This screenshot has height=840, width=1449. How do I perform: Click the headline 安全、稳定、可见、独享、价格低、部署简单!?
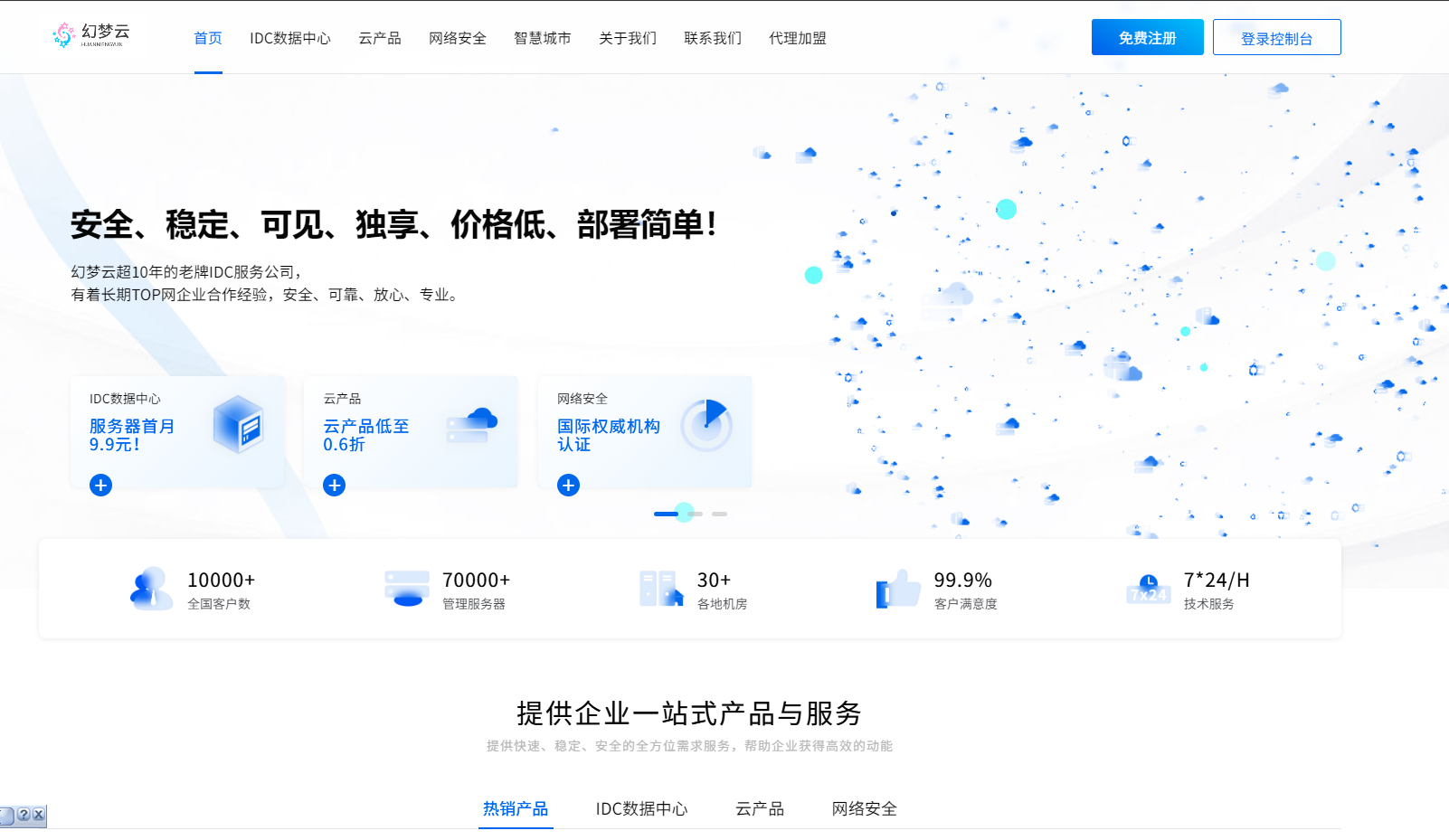tap(394, 224)
